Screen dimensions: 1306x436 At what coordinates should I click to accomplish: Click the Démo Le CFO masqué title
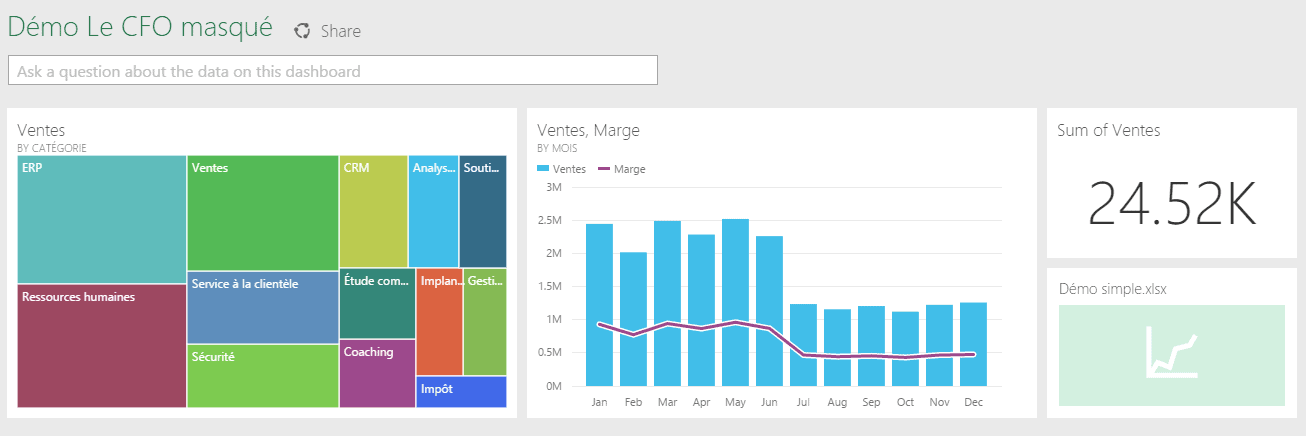coord(140,28)
